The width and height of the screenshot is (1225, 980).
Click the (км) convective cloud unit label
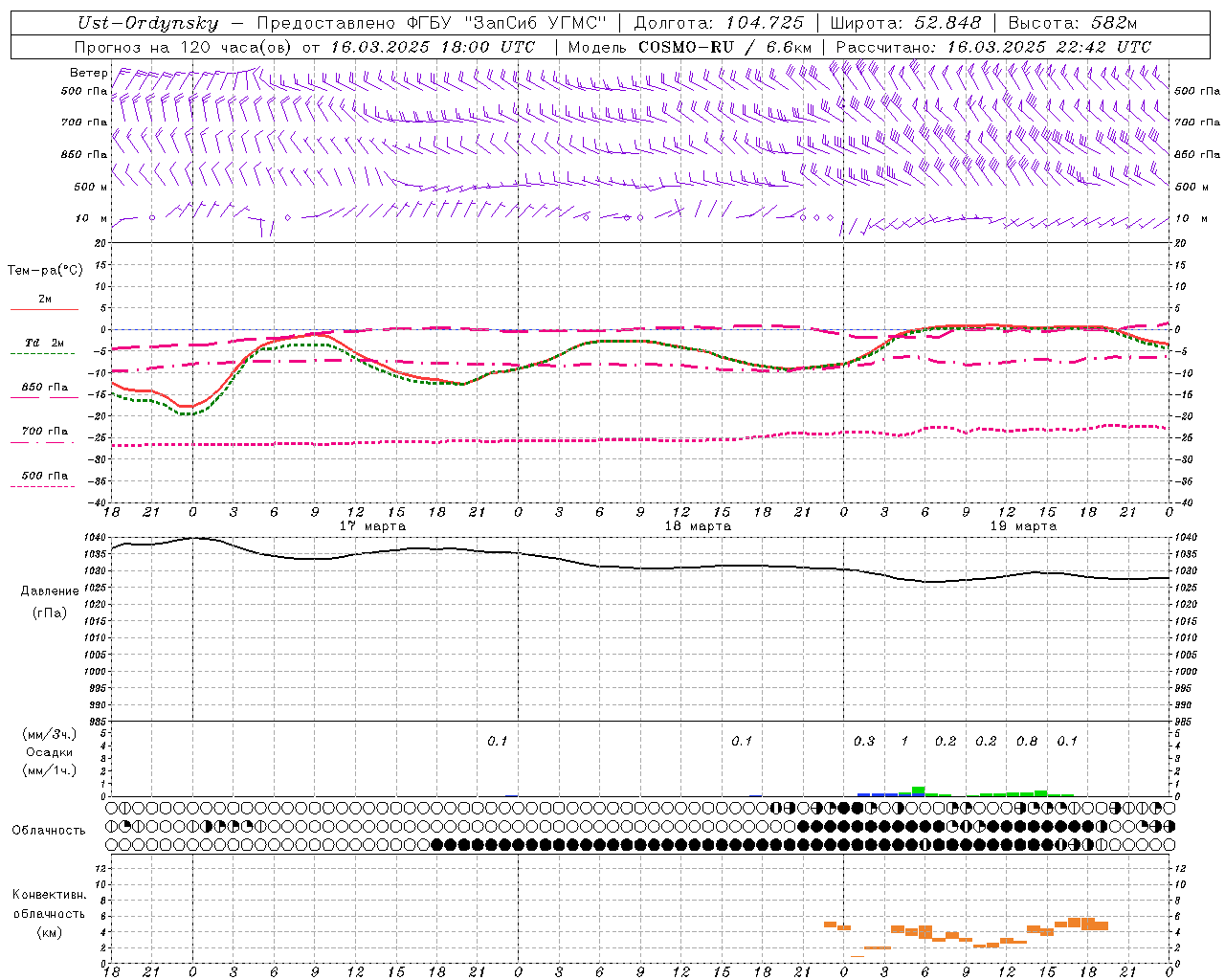tap(49, 932)
